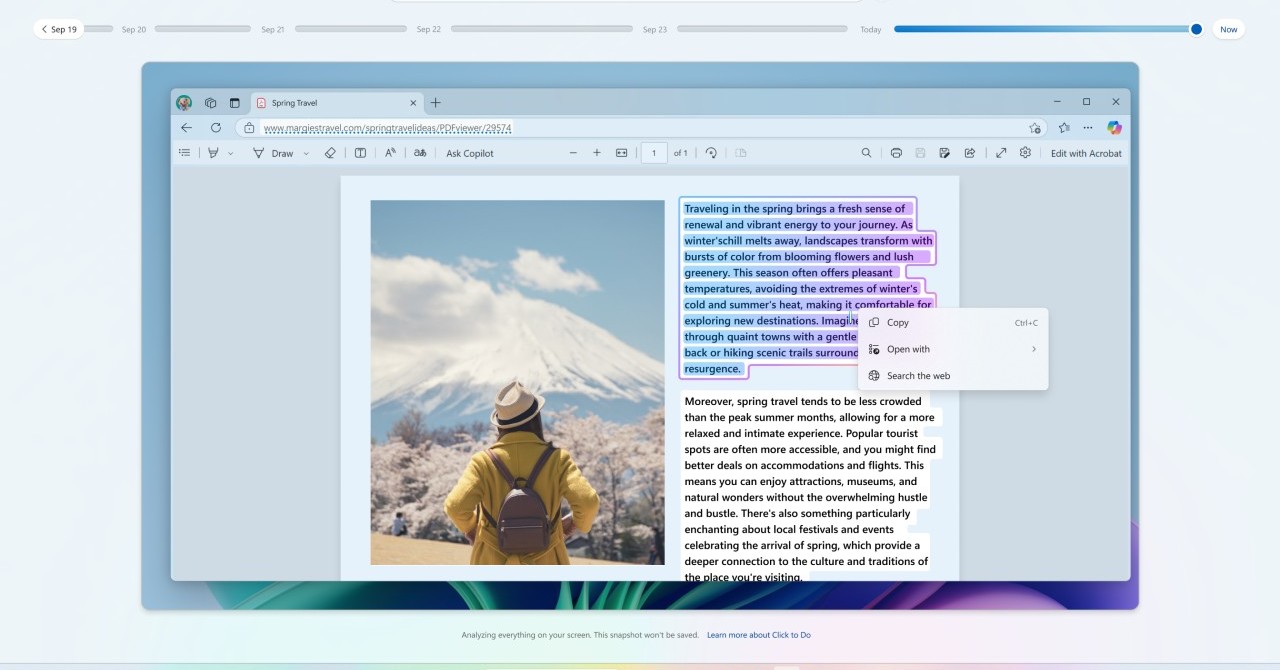Image resolution: width=1280 pixels, height=670 pixels.
Task: Choose Copy from the context menu
Action: [897, 322]
